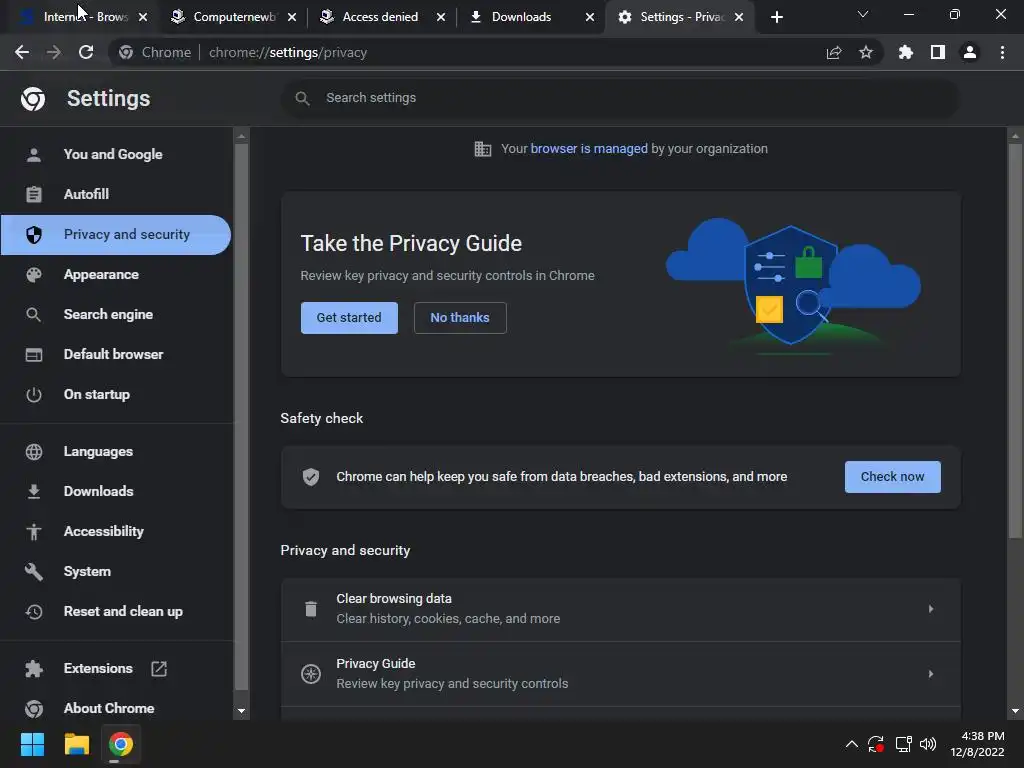This screenshot has height=768, width=1024.
Task: Click the browser back arrow
Action: tap(22, 52)
